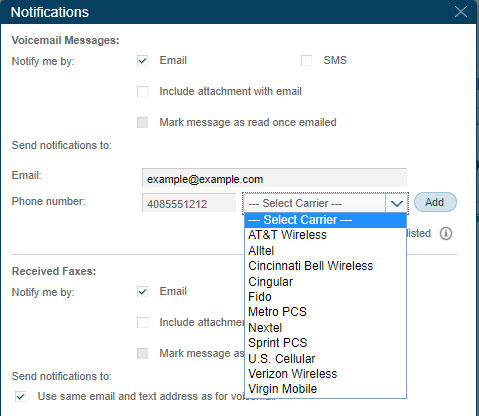Toggle Mark message as read once emailed
479x416 pixels.
(x=142, y=122)
